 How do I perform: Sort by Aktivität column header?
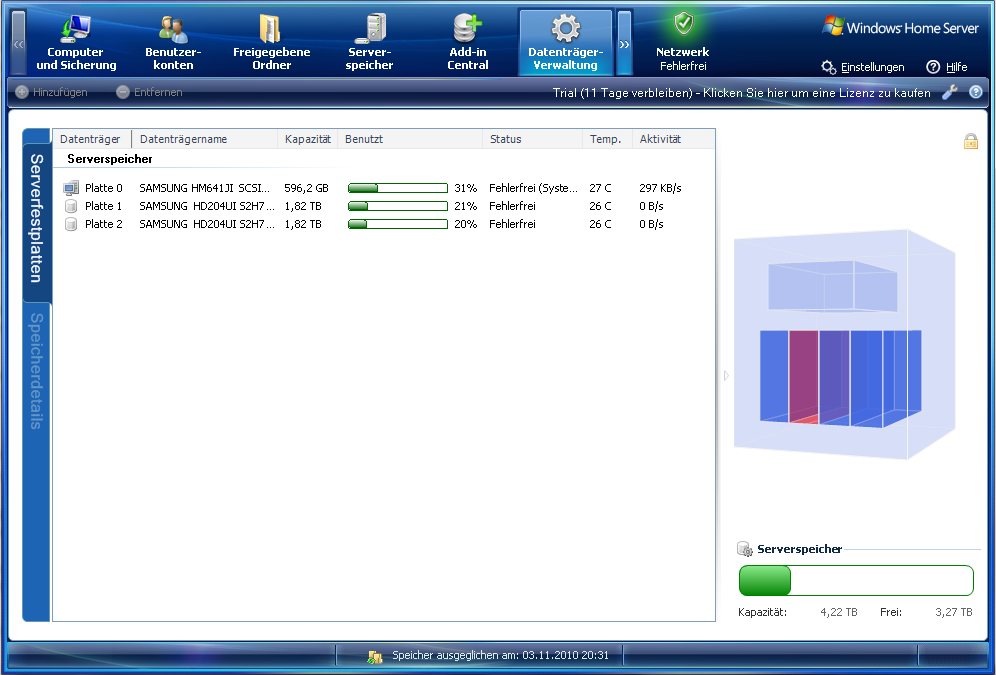coord(673,139)
